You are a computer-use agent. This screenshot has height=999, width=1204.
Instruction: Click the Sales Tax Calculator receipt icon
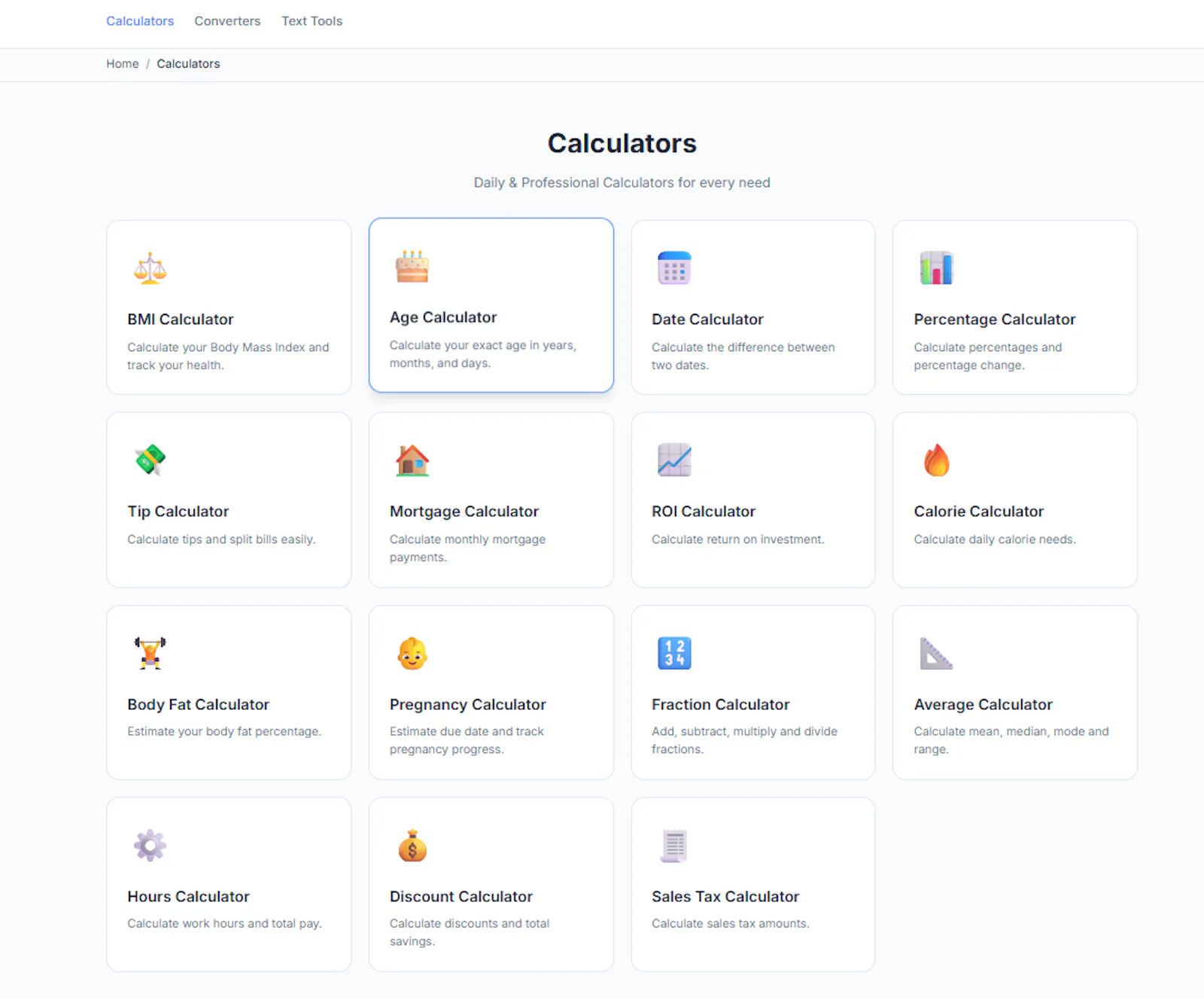point(674,846)
